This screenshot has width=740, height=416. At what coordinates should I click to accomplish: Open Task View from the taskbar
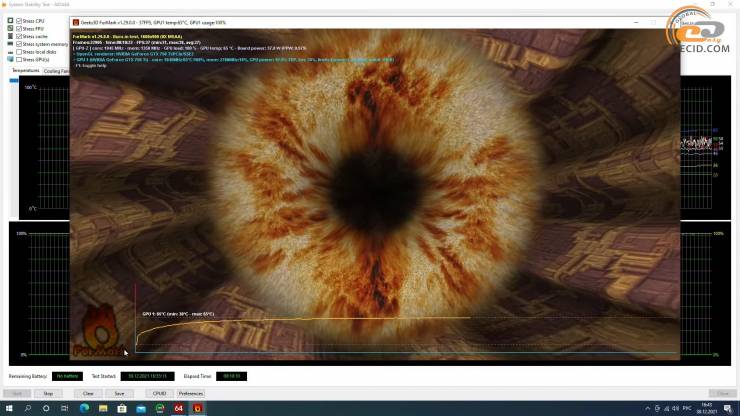62,408
